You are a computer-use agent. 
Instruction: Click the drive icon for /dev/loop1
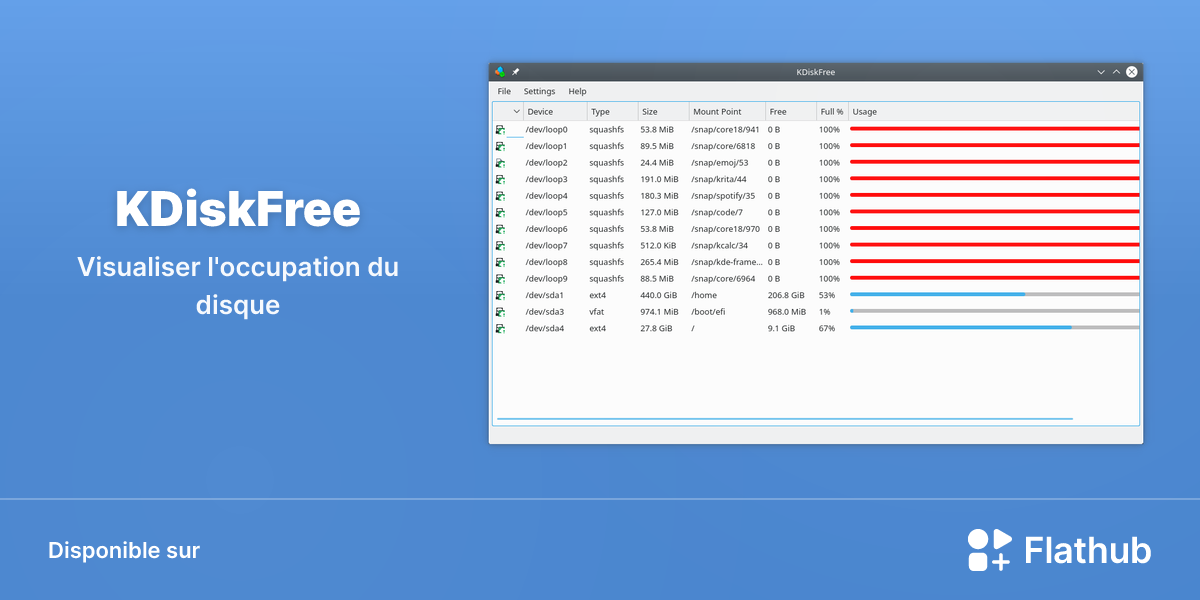click(x=500, y=146)
